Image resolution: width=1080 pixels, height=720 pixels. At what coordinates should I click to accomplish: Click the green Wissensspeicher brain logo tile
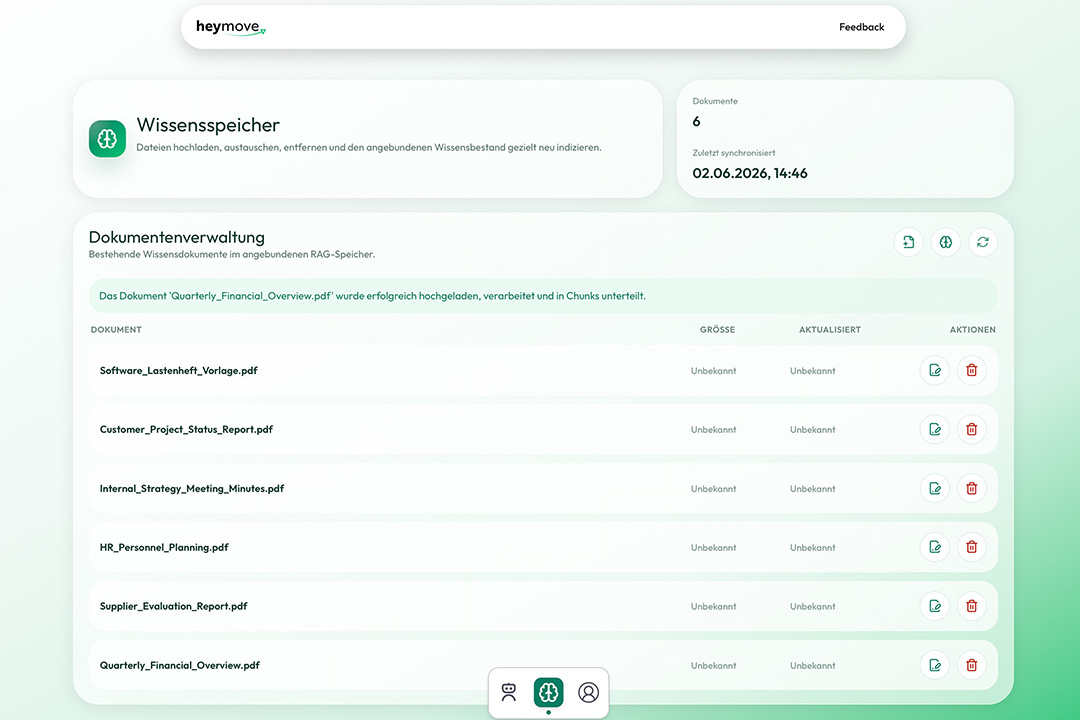pyautogui.click(x=107, y=138)
